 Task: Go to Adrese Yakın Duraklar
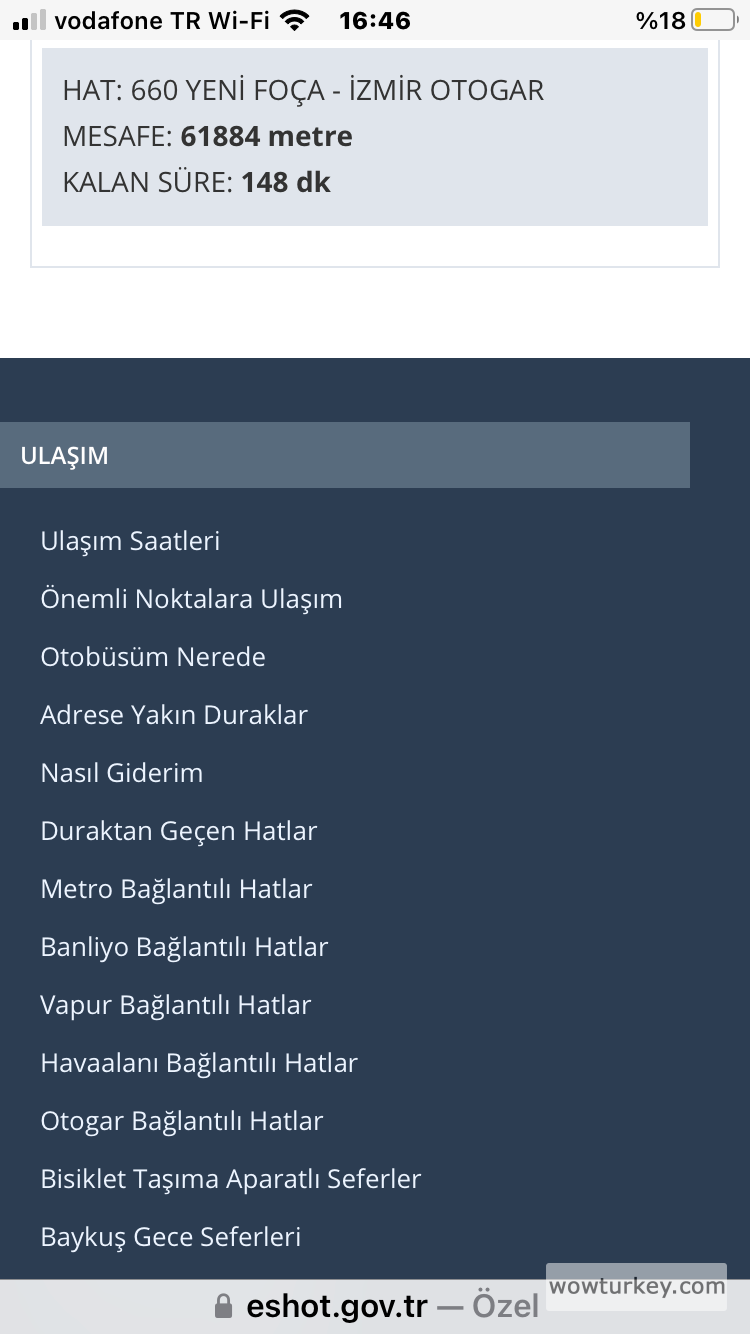(174, 715)
